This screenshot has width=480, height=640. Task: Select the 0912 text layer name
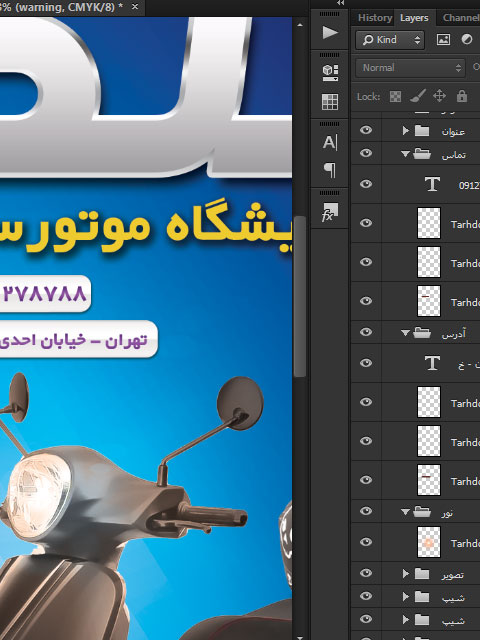[469, 186]
